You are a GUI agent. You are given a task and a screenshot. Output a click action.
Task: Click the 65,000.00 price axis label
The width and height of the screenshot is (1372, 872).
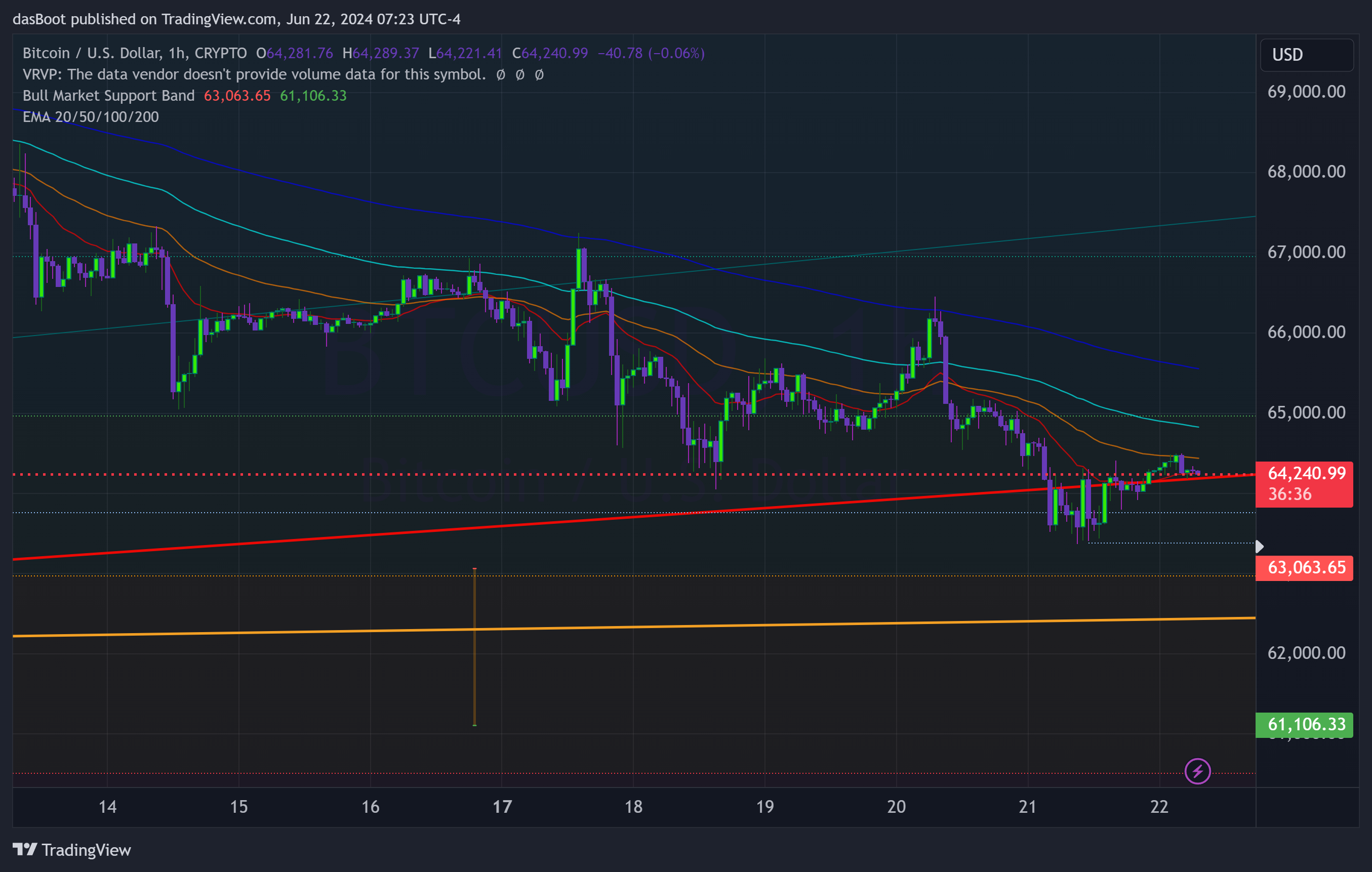pos(1307,412)
